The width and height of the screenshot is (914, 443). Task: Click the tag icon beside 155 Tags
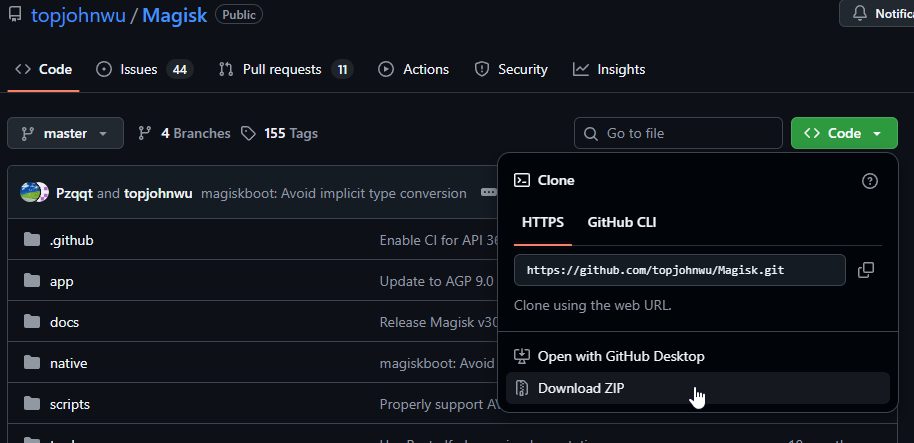249,133
